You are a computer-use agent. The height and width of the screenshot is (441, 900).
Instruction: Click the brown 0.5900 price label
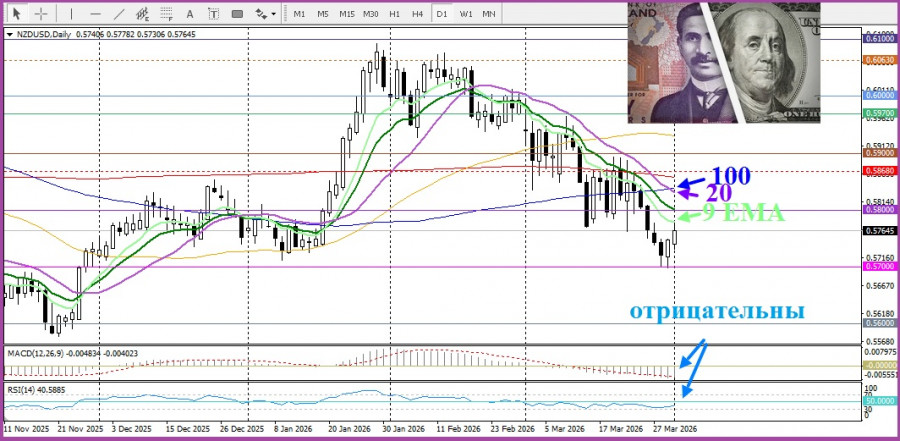[x=879, y=153]
